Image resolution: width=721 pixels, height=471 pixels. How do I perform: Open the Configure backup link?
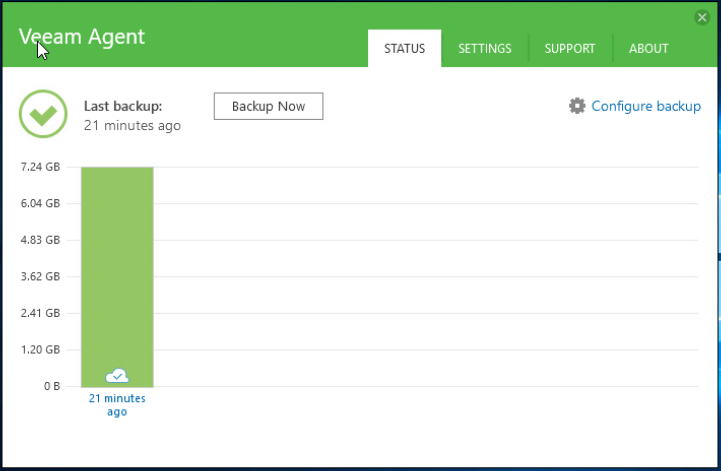point(646,106)
